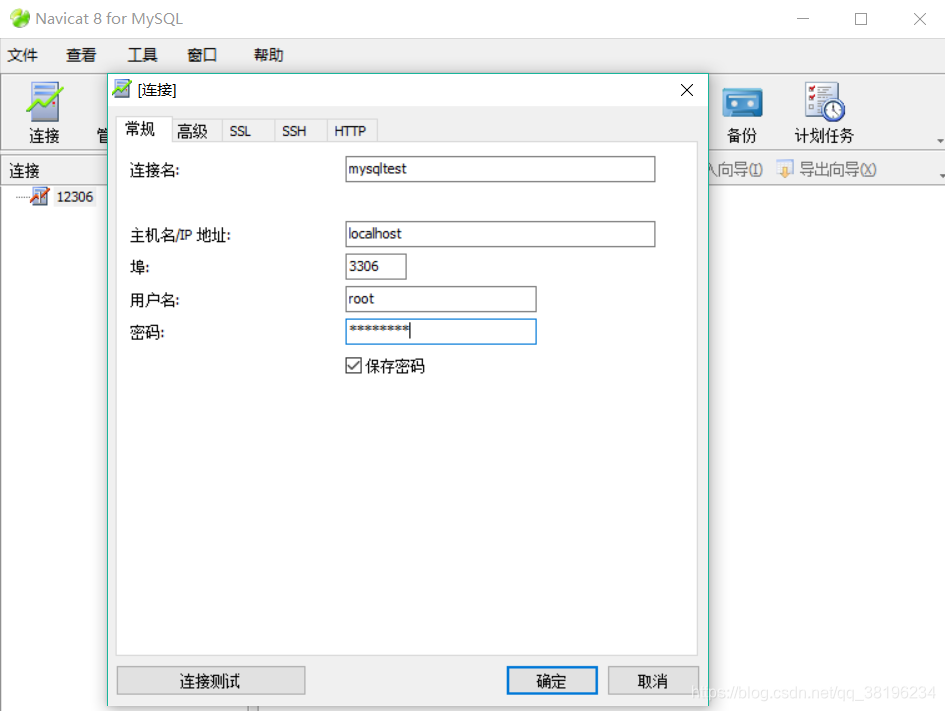This screenshot has width=945, height=711.
Task: Click the 用户名 field containing root
Action: pyautogui.click(x=441, y=299)
